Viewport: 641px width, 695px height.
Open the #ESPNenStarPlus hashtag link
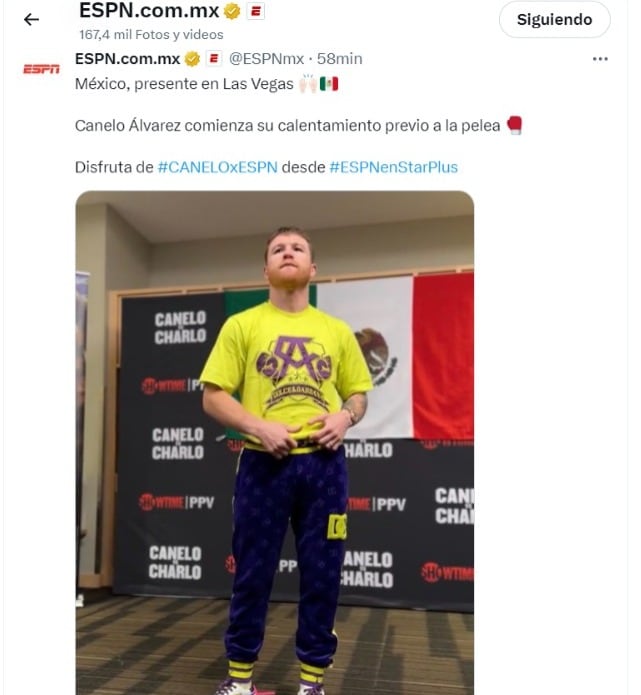[x=394, y=167]
